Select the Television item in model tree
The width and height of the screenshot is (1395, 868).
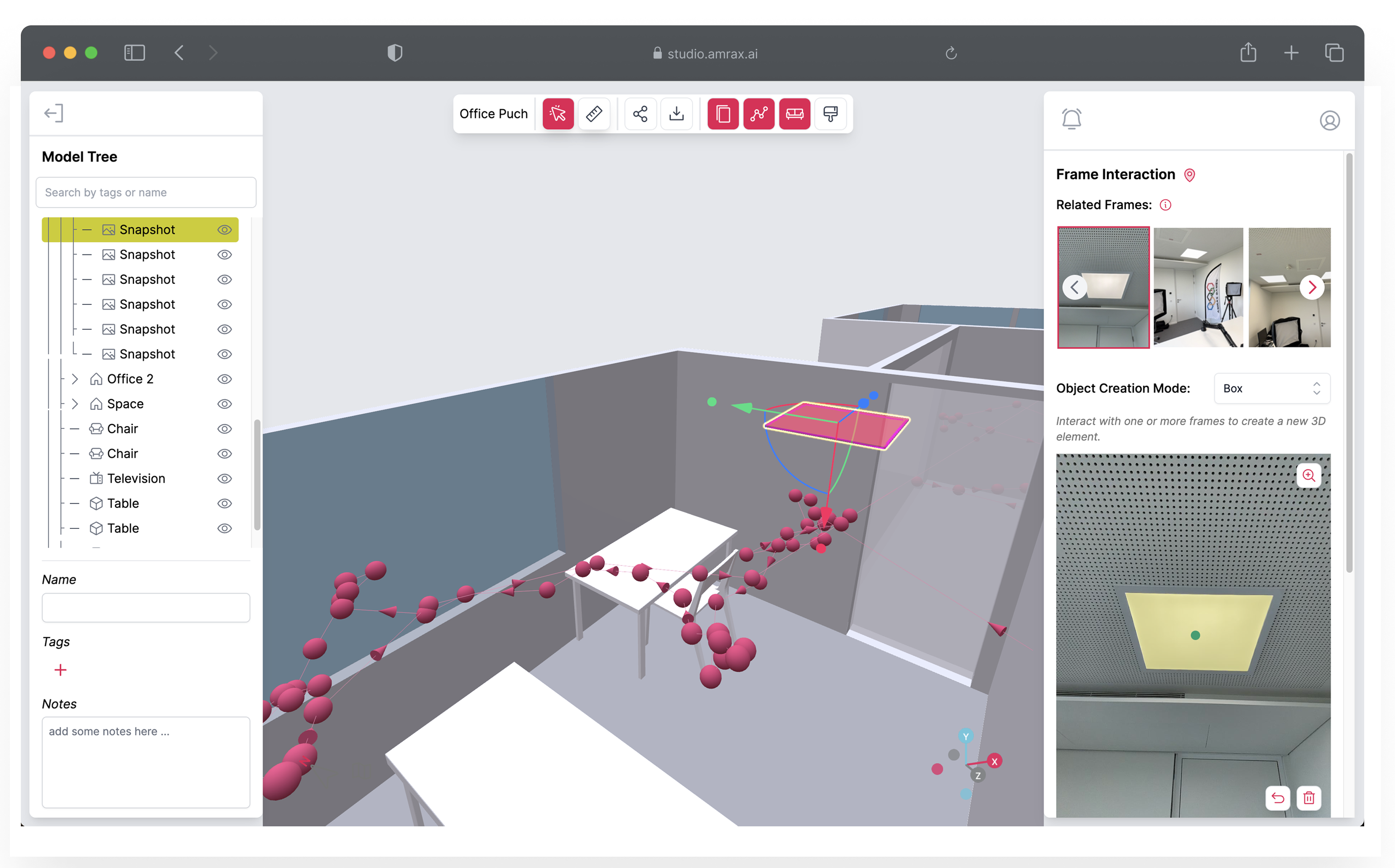(x=136, y=478)
